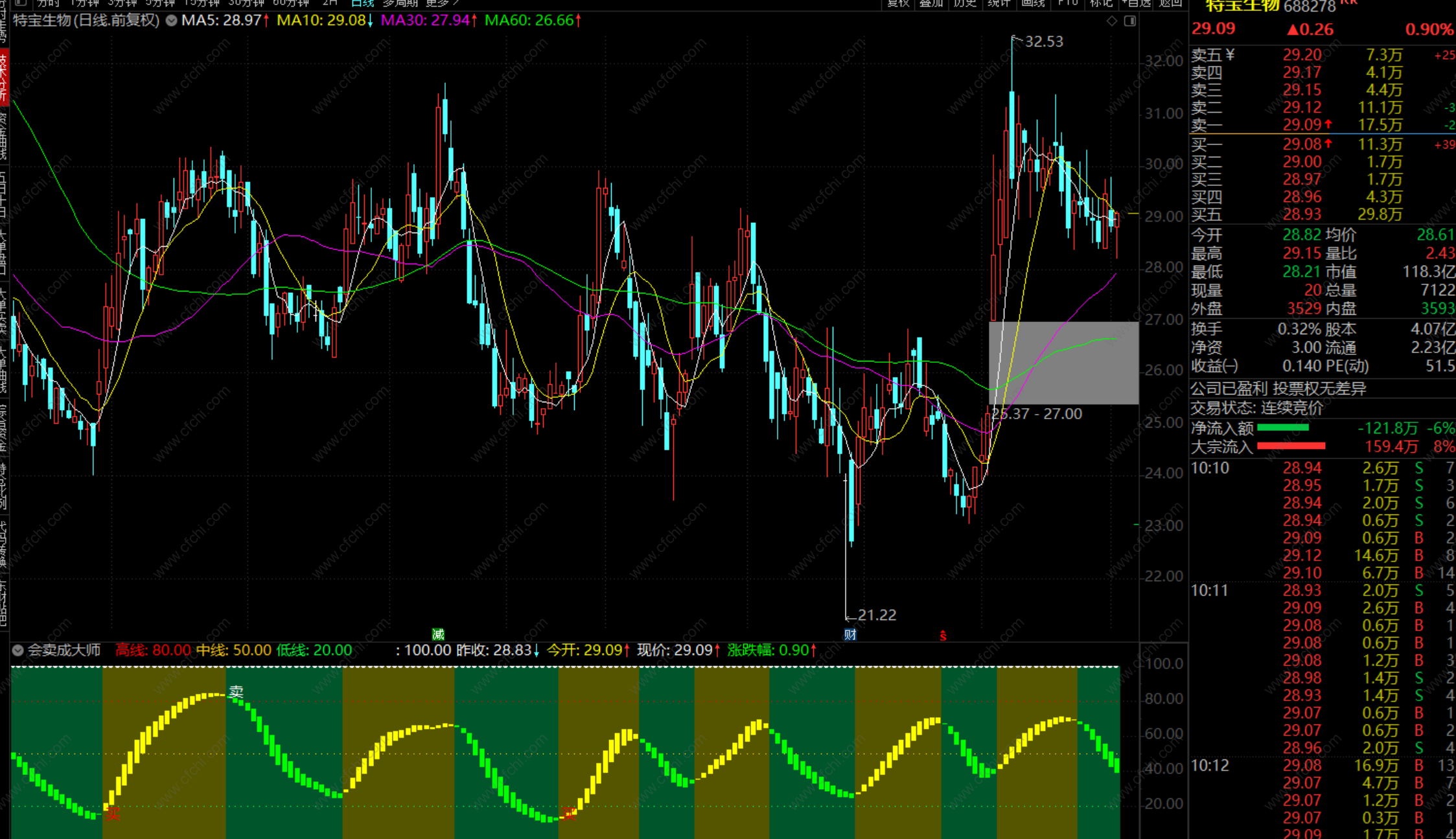Click the 画线 drawing tools button
Screen dimensions: 1456x839
pyautogui.click(x=1033, y=3)
